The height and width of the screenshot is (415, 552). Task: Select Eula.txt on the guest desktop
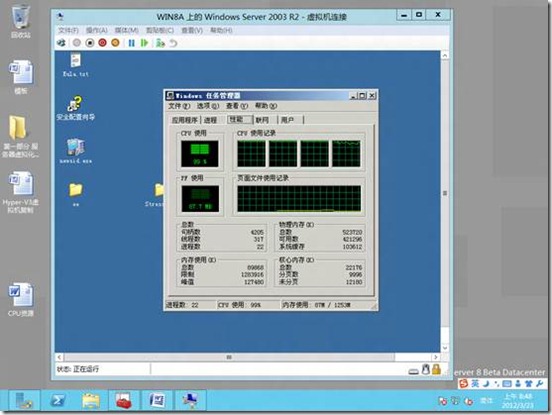point(76,65)
